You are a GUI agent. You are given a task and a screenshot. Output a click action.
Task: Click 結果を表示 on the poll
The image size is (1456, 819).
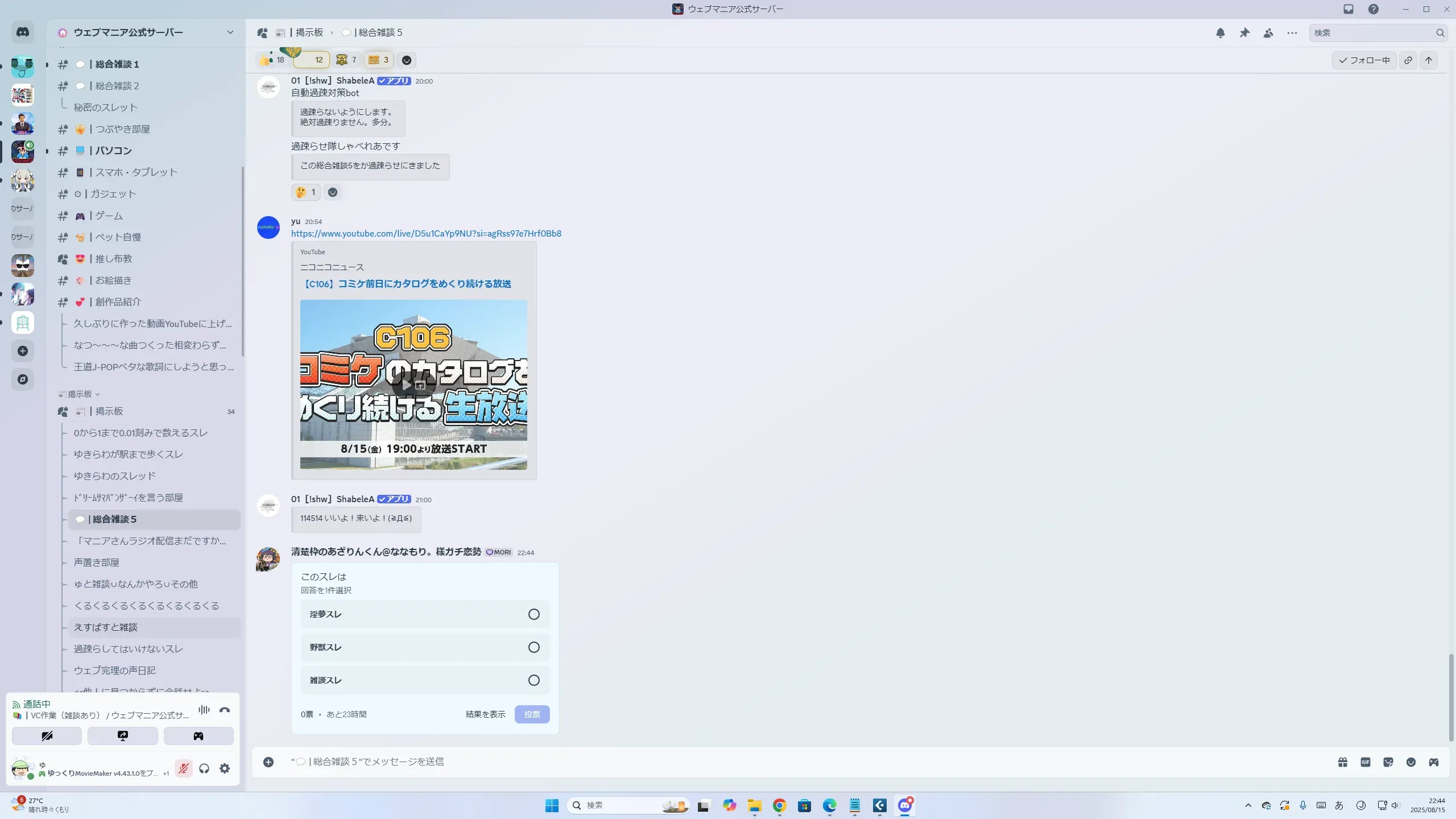(485, 714)
